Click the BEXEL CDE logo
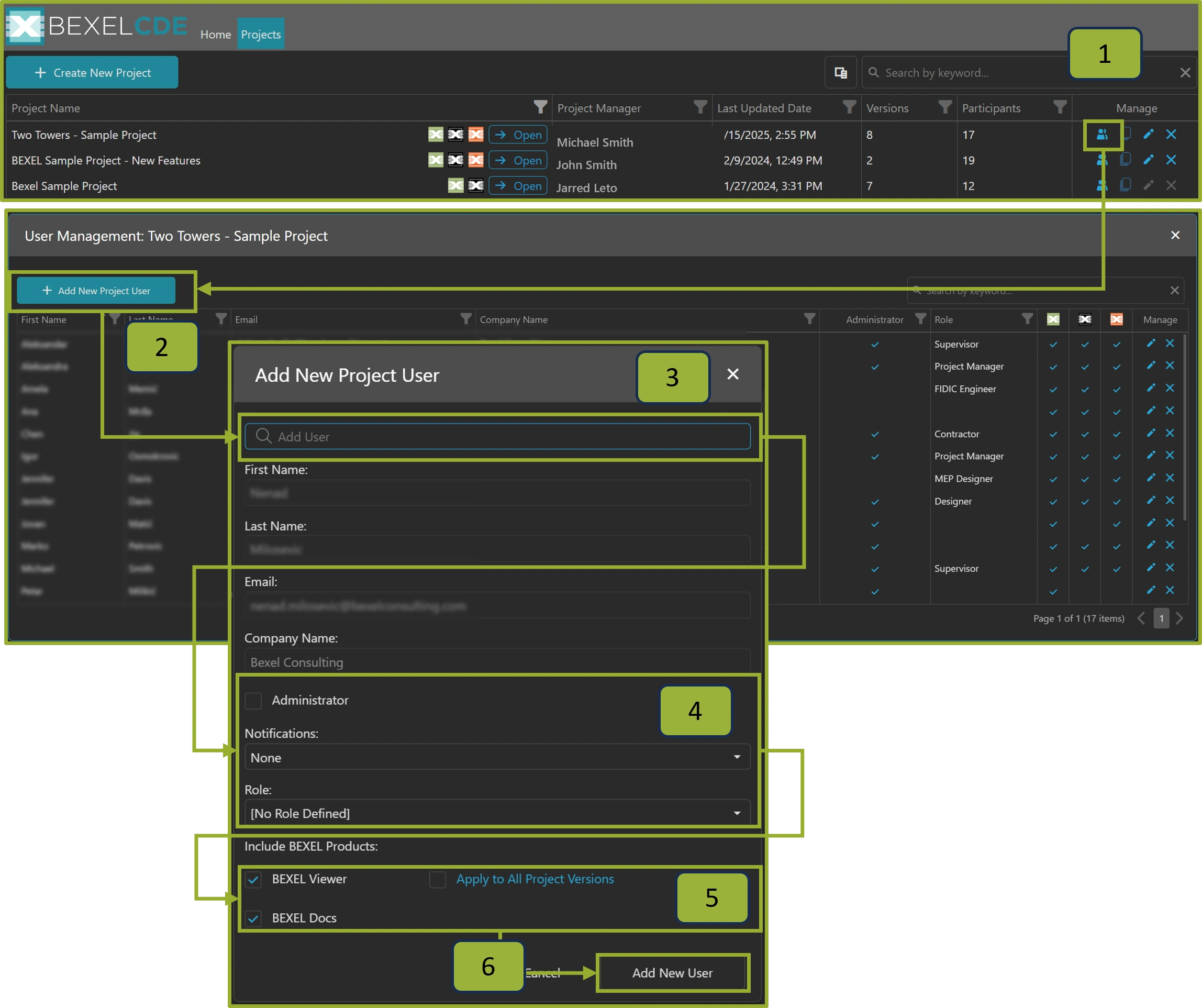The image size is (1202, 1008). coord(96,26)
